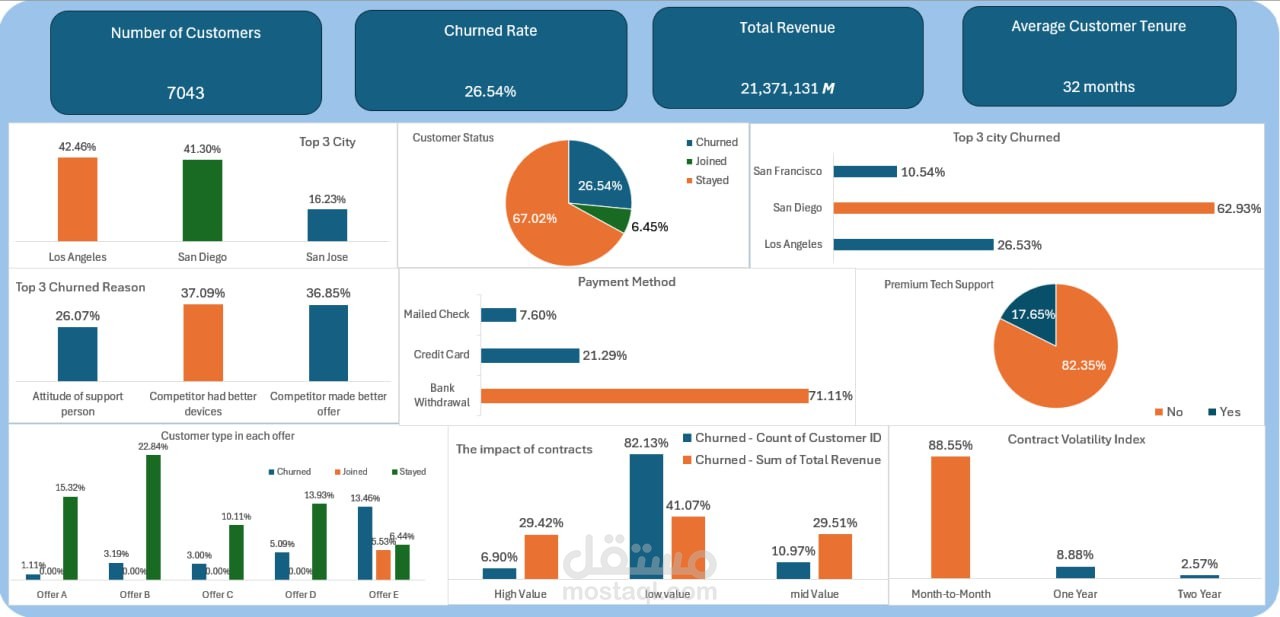Select the Two Year contract bar
Screen dimensions: 1280x617
(x=1199, y=576)
